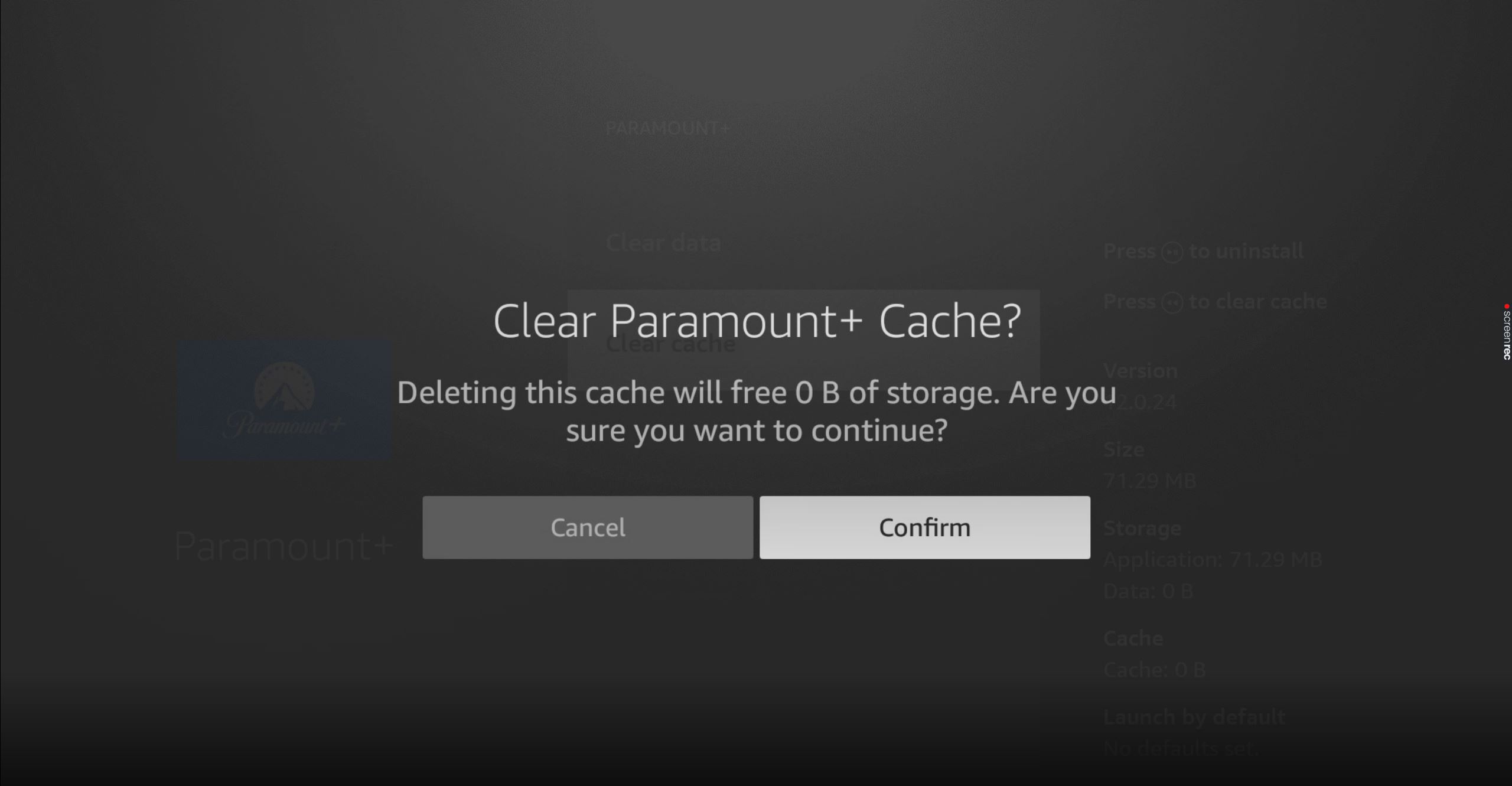This screenshot has height=786, width=1512.
Task: Click the 'Clear Paramount+ Cache?' dialog title
Action: (757, 322)
